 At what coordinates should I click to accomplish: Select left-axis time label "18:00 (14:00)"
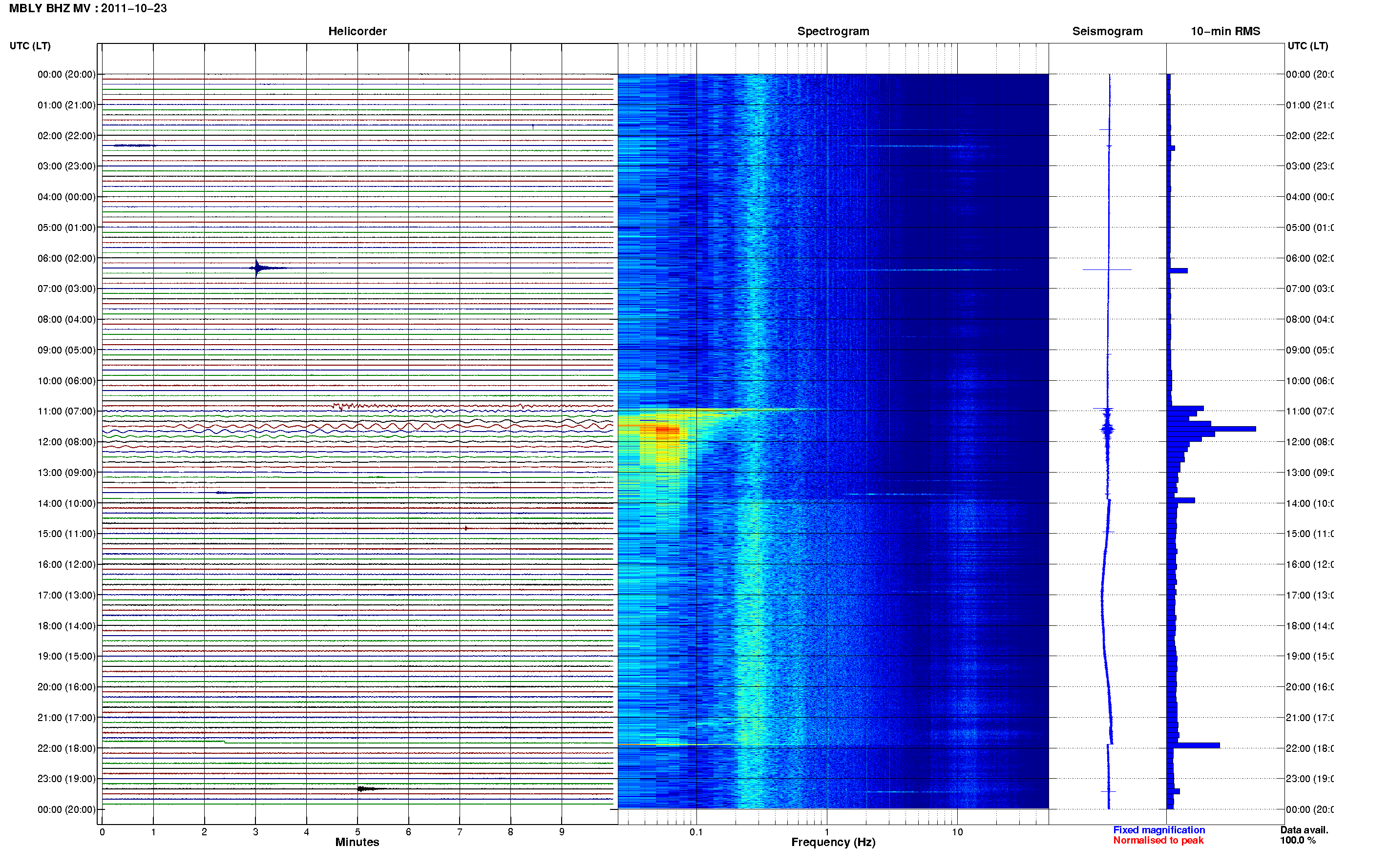coord(66,626)
